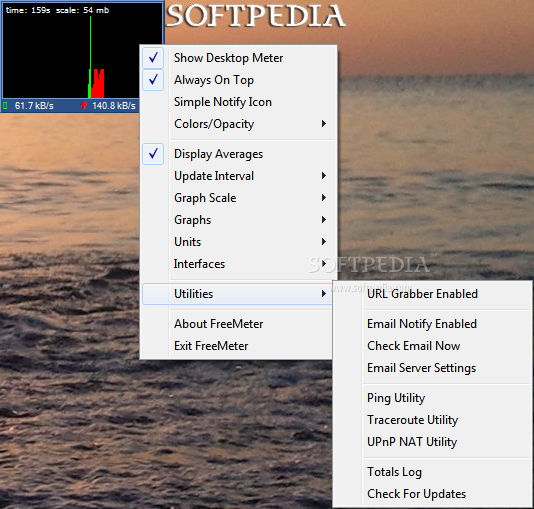Collapse the Utilities submenu arrow

tap(324, 293)
